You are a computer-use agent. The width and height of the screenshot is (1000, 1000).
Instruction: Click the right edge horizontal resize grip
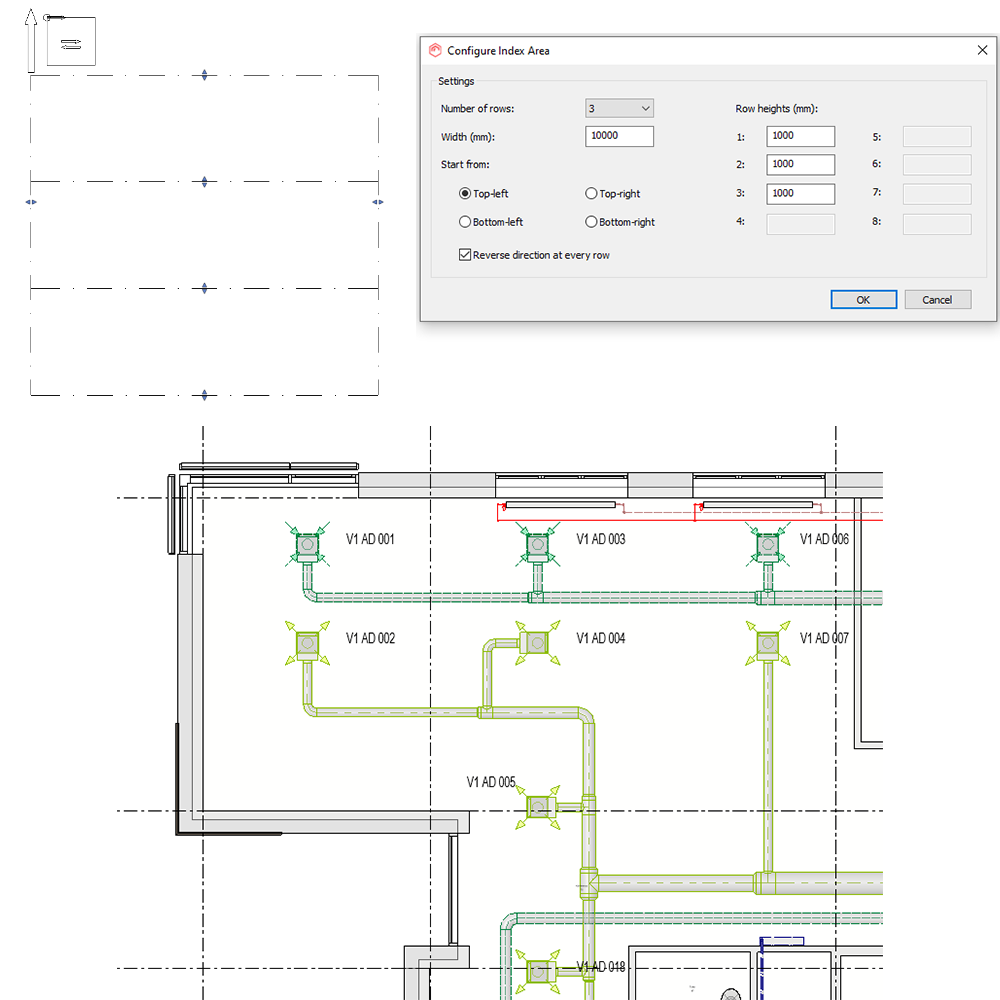pyautogui.click(x=377, y=202)
